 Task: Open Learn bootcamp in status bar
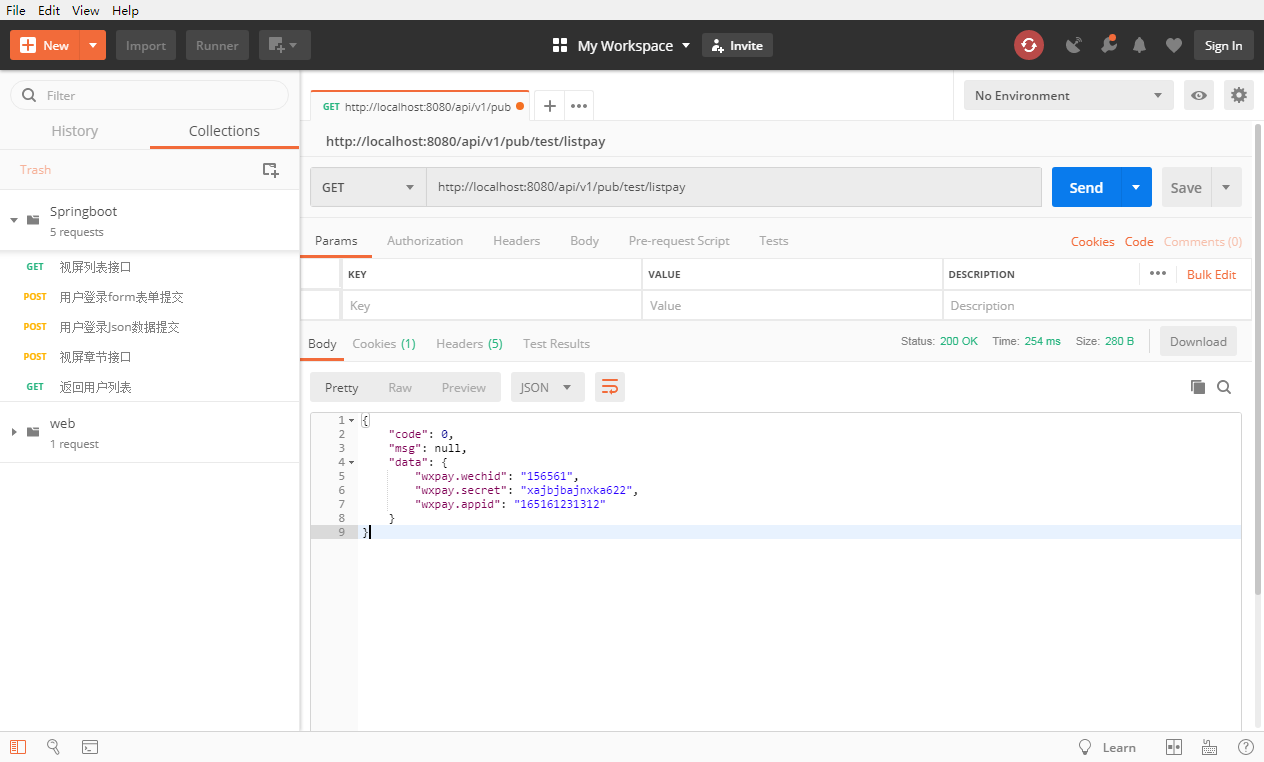click(x=1107, y=747)
